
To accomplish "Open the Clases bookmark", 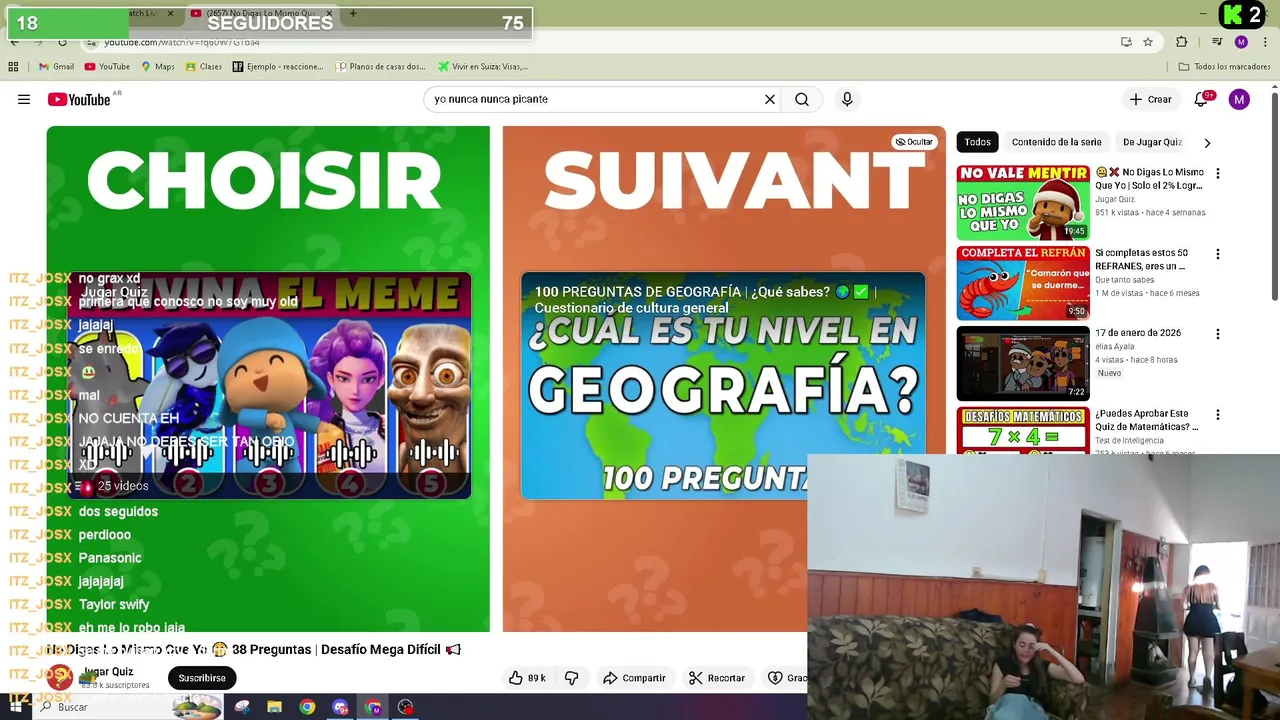I will 204,67.
